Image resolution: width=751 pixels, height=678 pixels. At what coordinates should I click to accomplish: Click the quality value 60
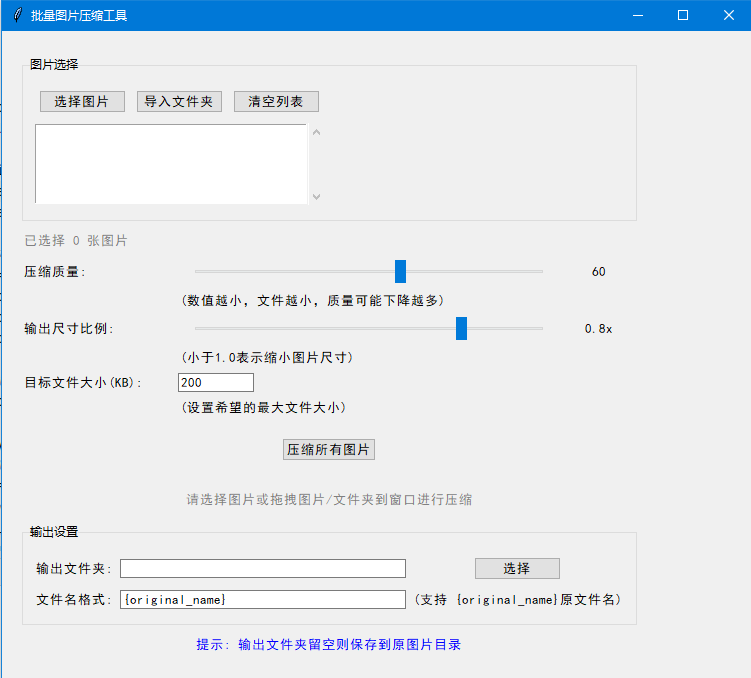tap(599, 272)
